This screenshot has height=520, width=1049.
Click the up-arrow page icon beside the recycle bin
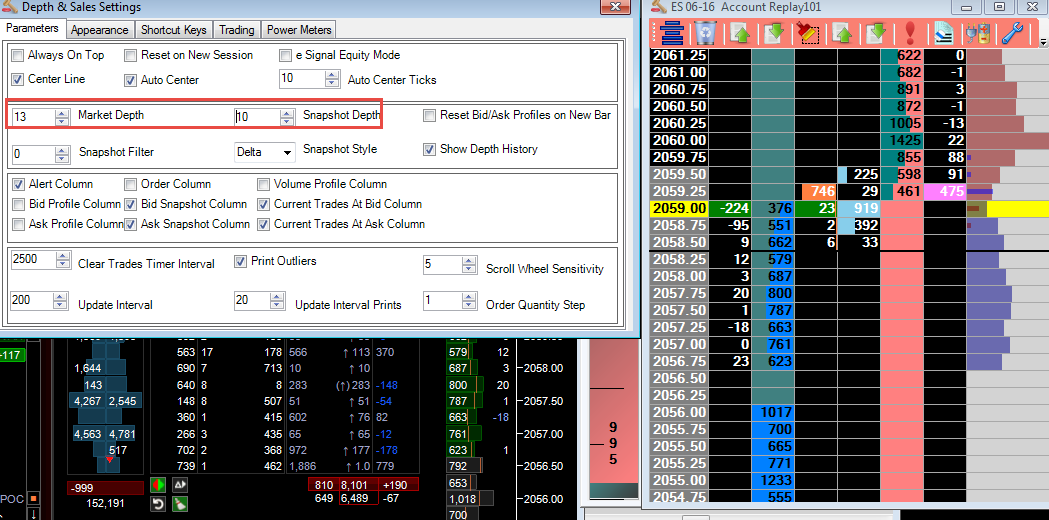point(739,33)
